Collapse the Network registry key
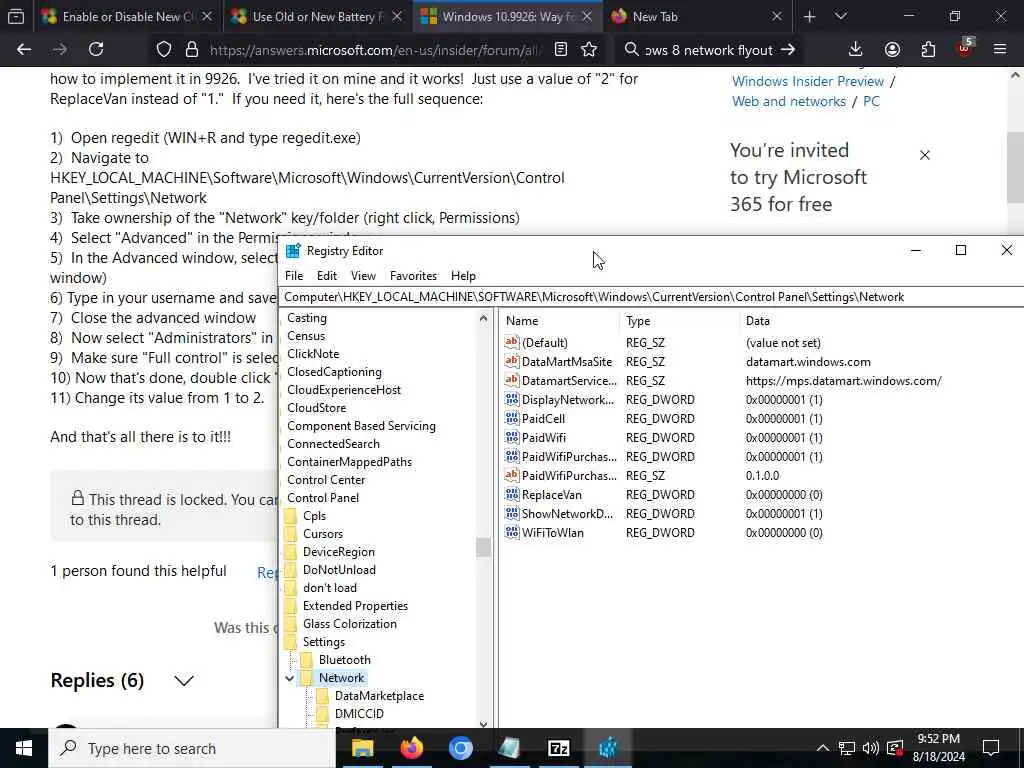The height and width of the screenshot is (768, 1024). [289, 678]
